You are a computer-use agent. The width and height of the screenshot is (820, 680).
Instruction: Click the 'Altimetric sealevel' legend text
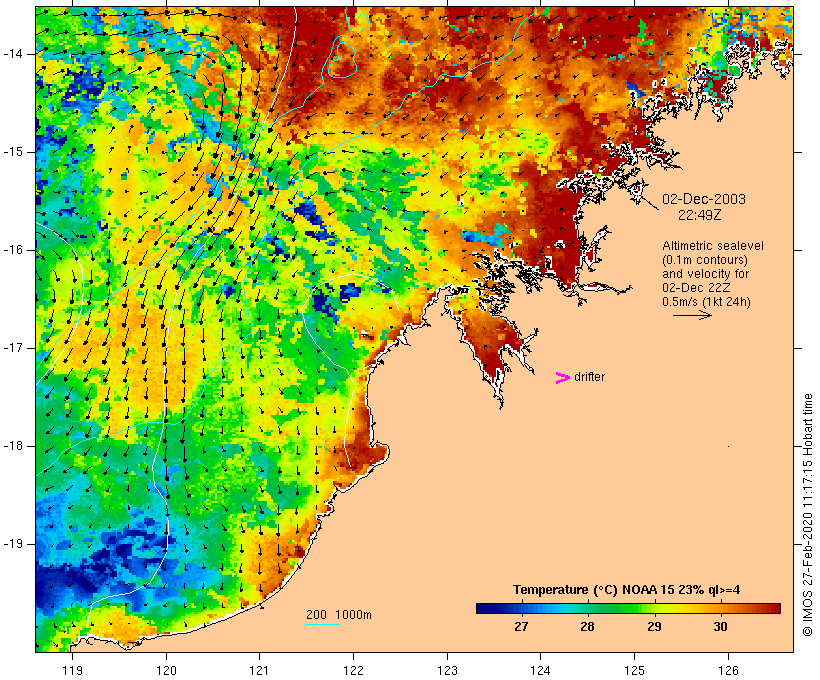[713, 246]
